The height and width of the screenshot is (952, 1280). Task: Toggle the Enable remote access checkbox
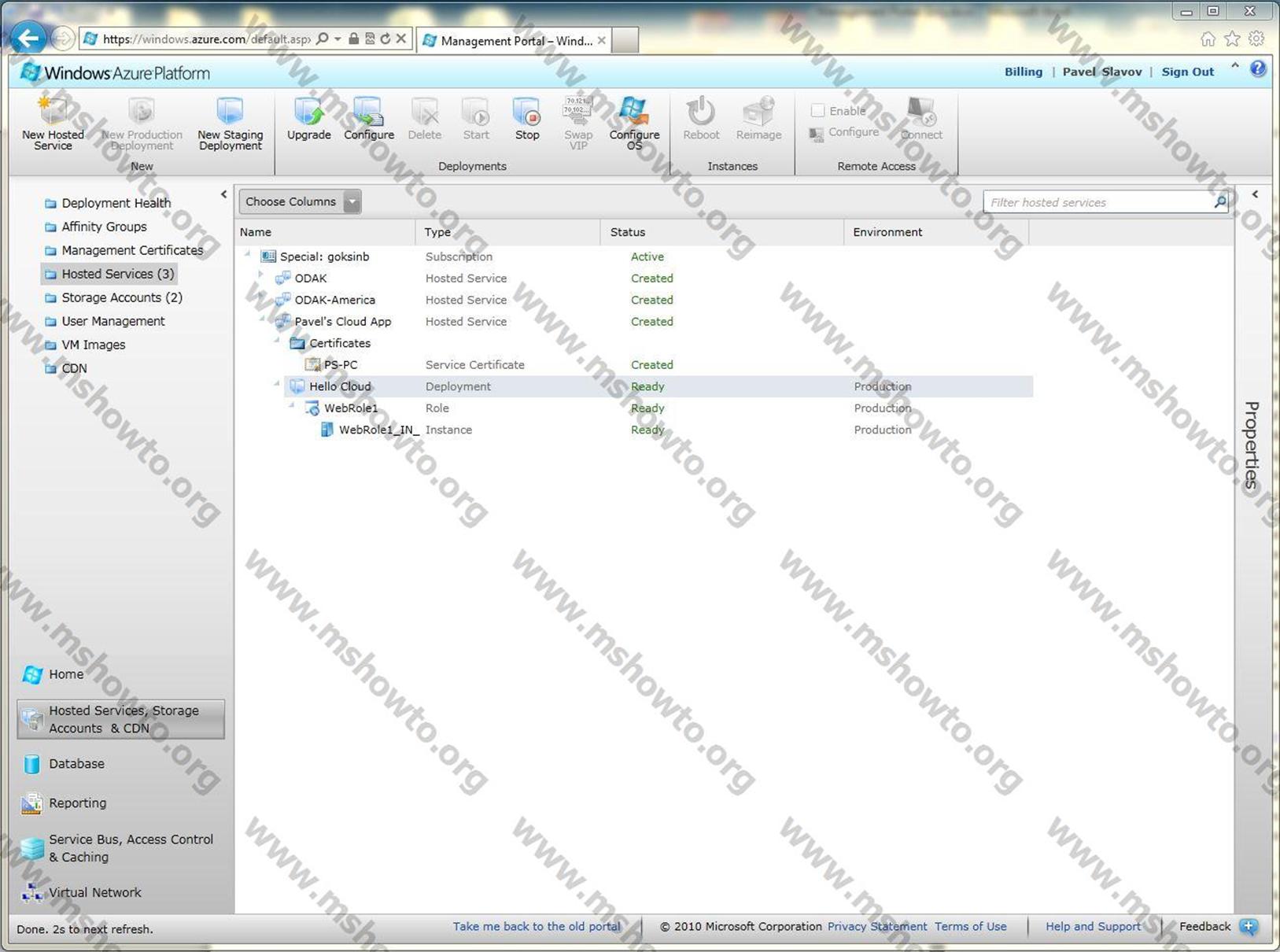click(x=818, y=111)
